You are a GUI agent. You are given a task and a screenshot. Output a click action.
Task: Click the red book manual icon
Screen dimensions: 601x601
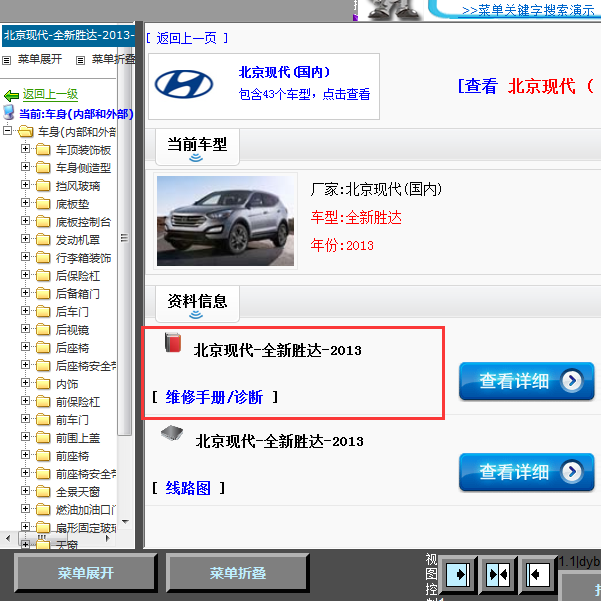(173, 342)
